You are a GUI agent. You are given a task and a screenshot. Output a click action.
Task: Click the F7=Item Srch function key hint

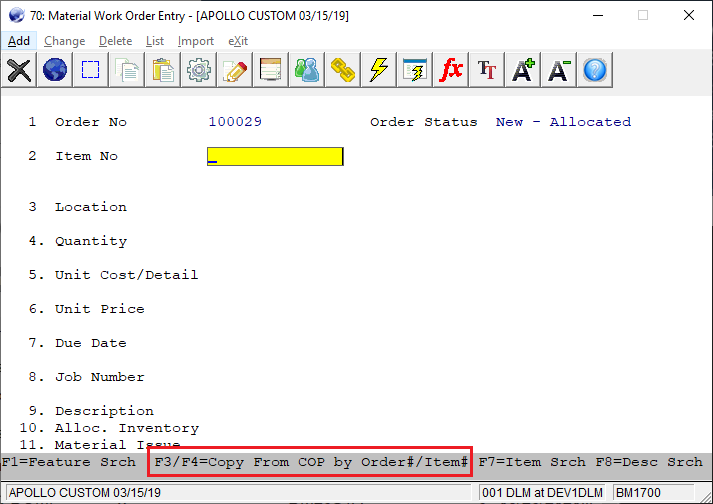[x=532, y=462]
